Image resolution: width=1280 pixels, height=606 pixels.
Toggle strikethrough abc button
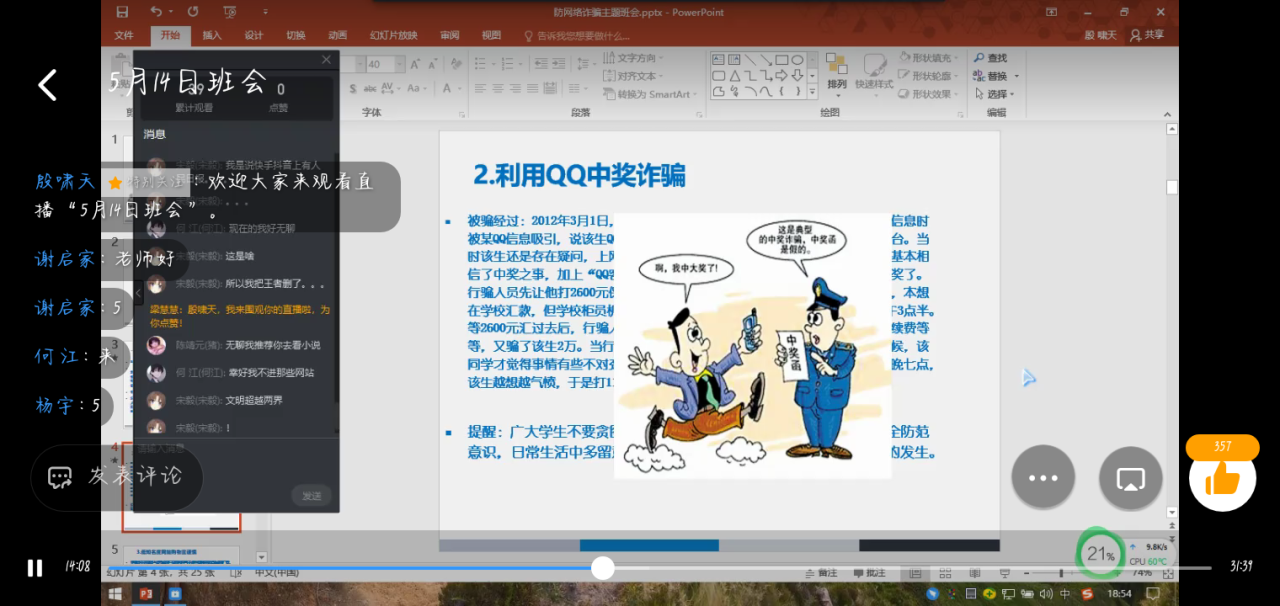pyautogui.click(x=370, y=88)
